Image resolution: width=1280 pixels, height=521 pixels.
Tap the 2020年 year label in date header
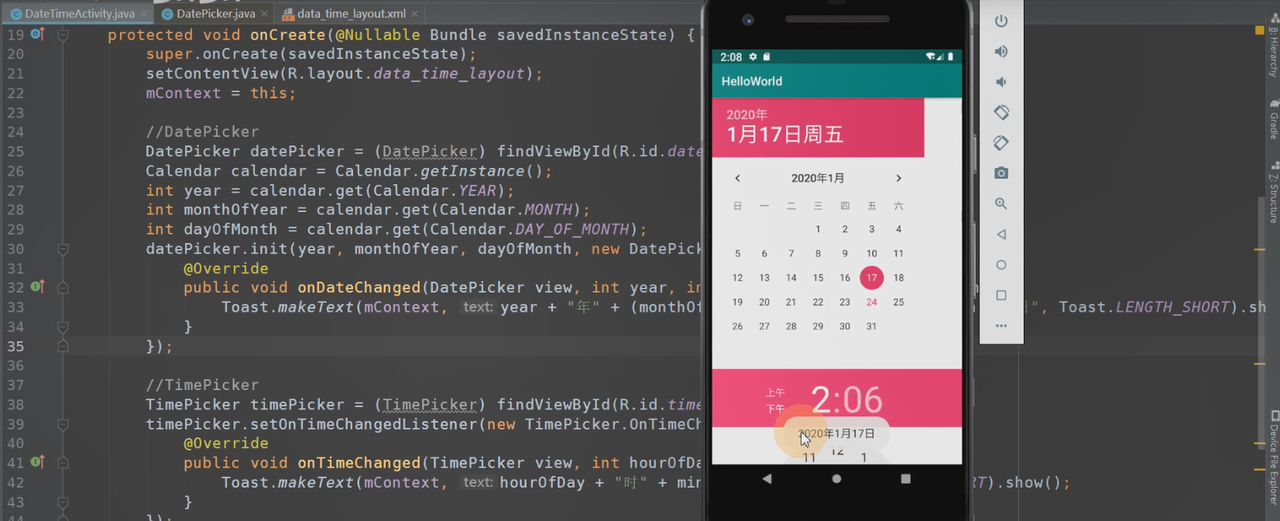(x=747, y=115)
